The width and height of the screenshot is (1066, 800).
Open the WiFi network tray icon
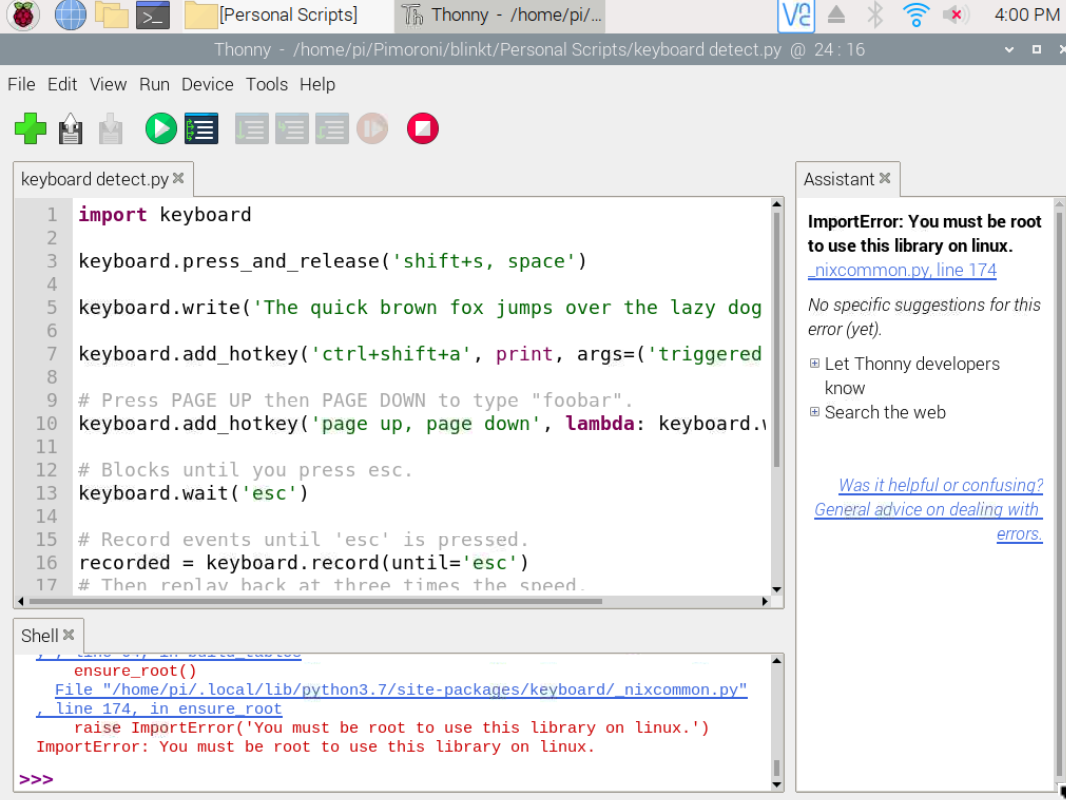[916, 15]
